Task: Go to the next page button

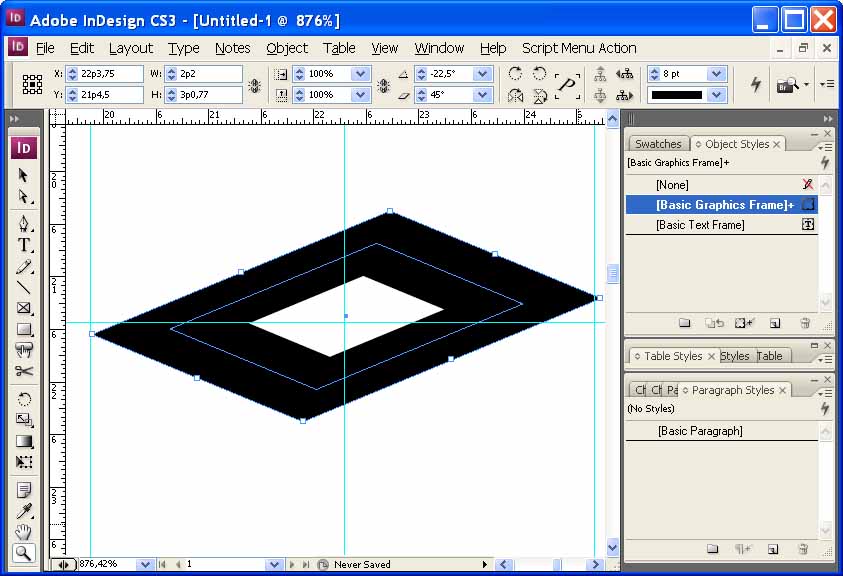Action: 292,564
